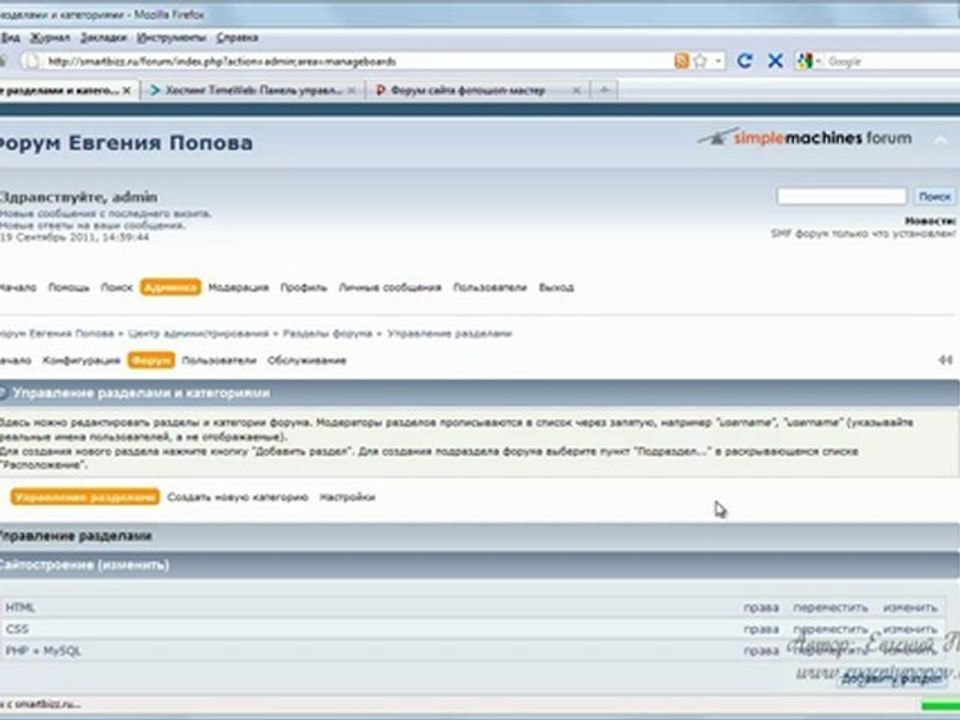The height and width of the screenshot is (720, 960).
Task: Follow Центр администрирования breadcrumb link
Action: [x=198, y=334]
